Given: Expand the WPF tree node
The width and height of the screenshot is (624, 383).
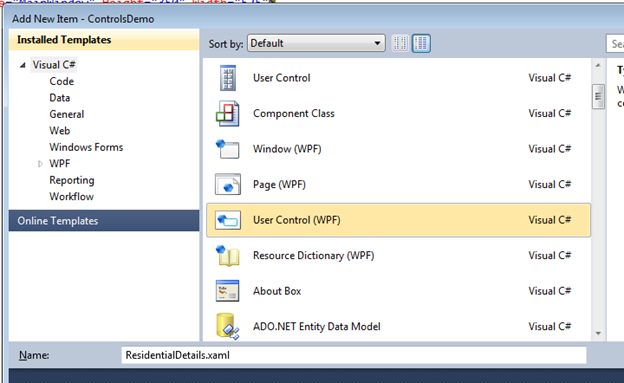Looking at the screenshot, I should tap(40, 164).
